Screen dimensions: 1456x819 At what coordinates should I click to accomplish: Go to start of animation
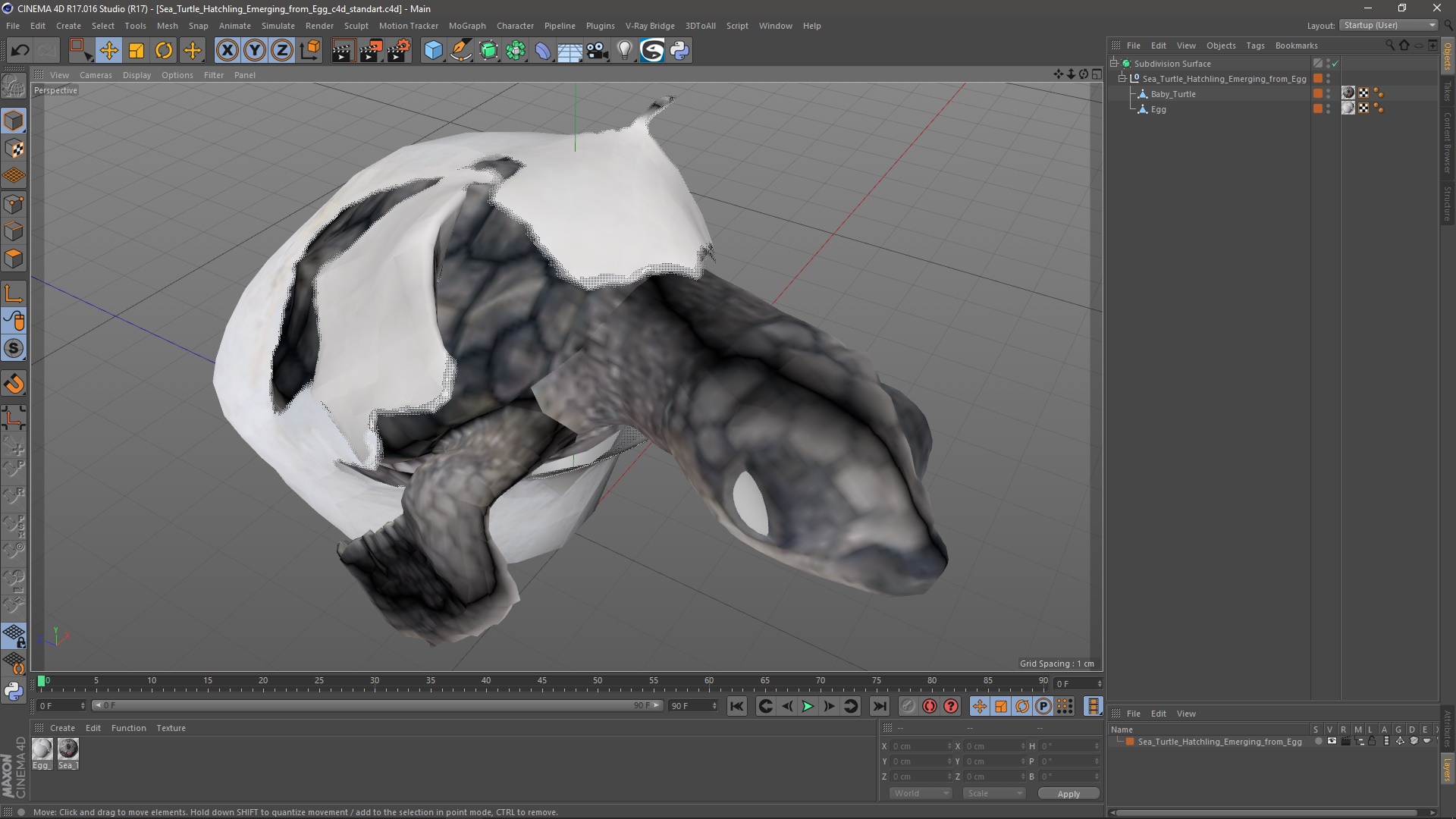pos(736,706)
